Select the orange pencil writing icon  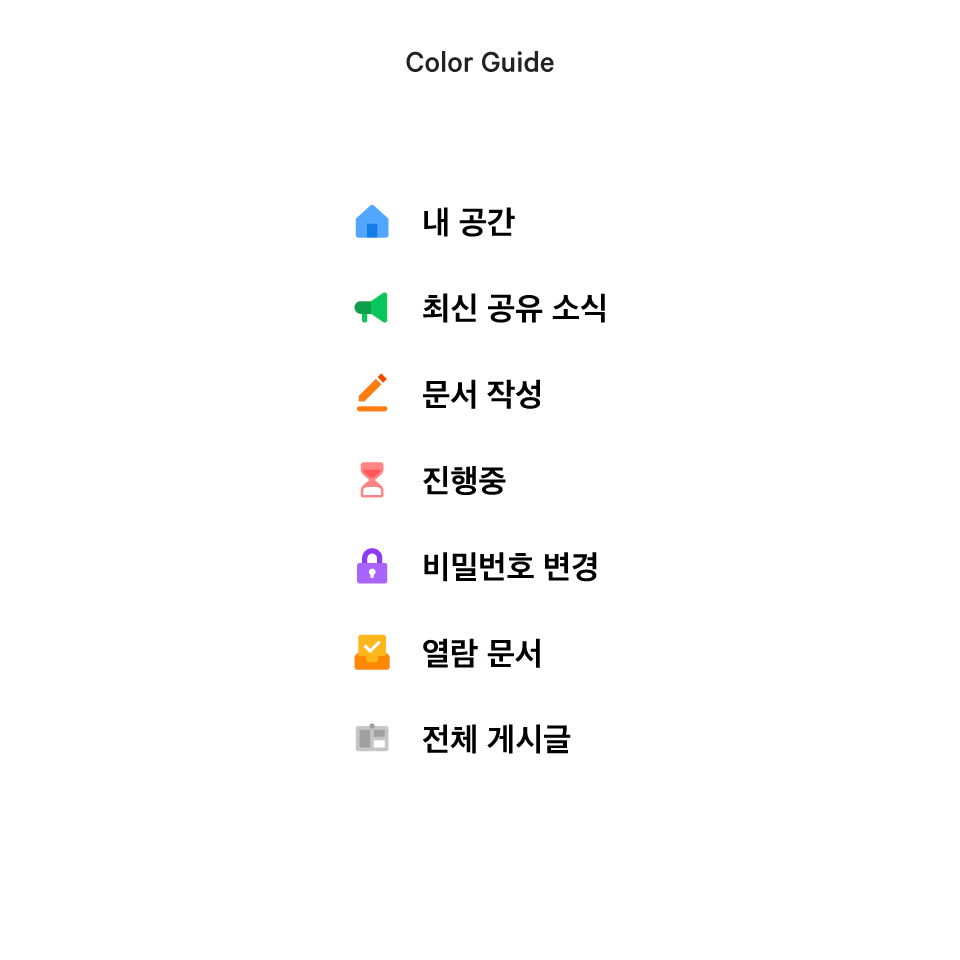coord(372,394)
